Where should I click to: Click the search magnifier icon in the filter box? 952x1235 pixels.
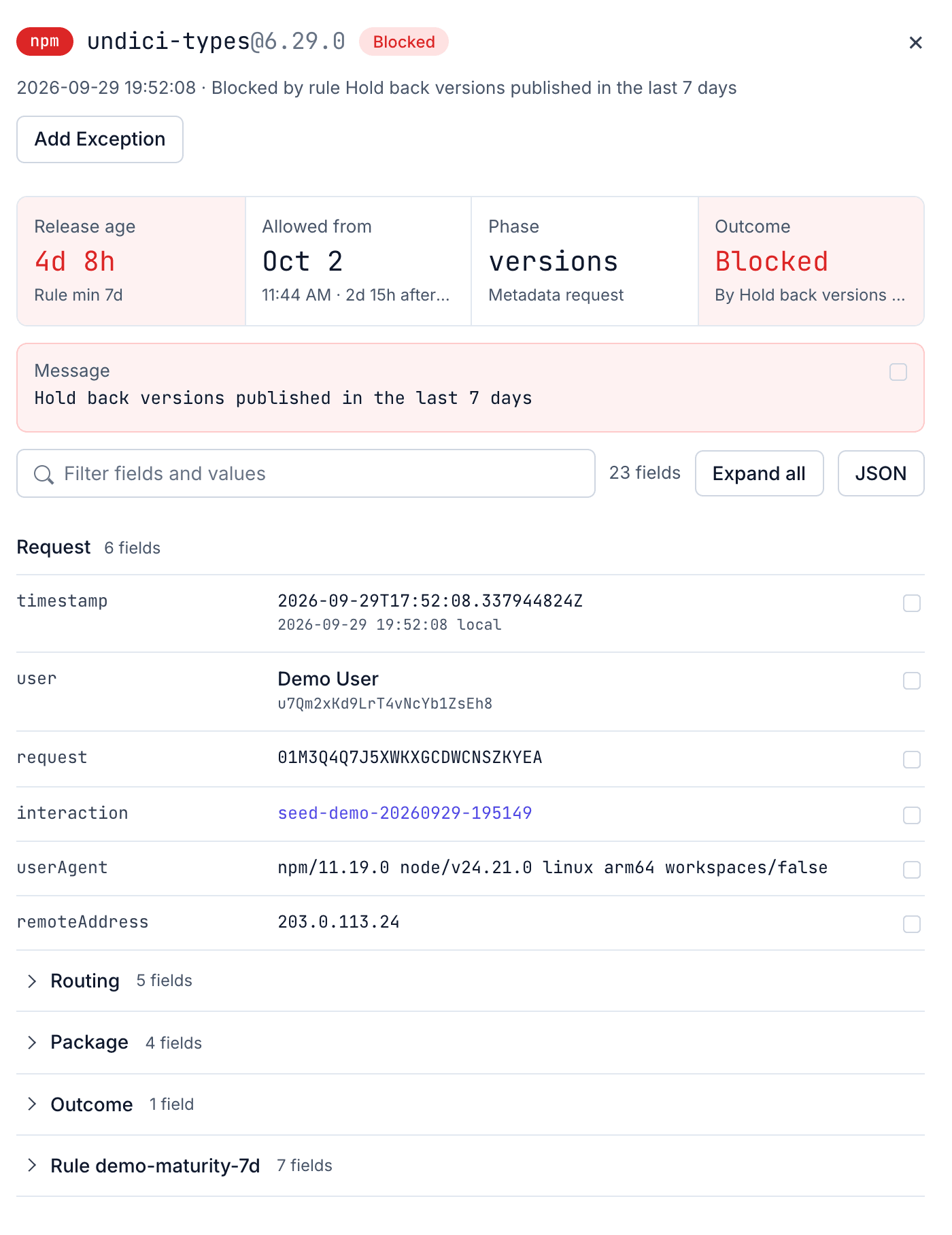44,474
